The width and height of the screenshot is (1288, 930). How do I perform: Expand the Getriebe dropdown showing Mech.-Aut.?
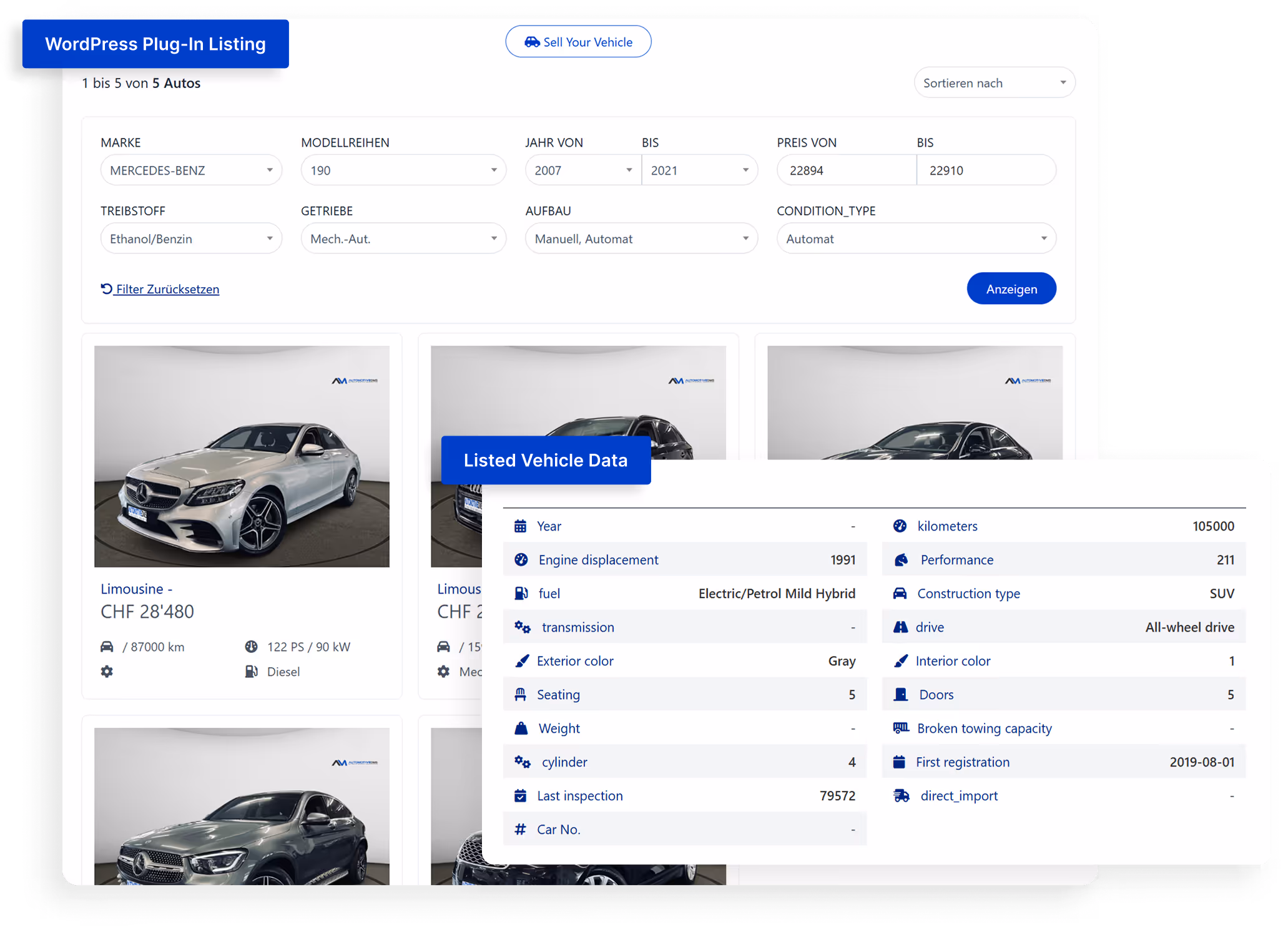click(x=403, y=239)
